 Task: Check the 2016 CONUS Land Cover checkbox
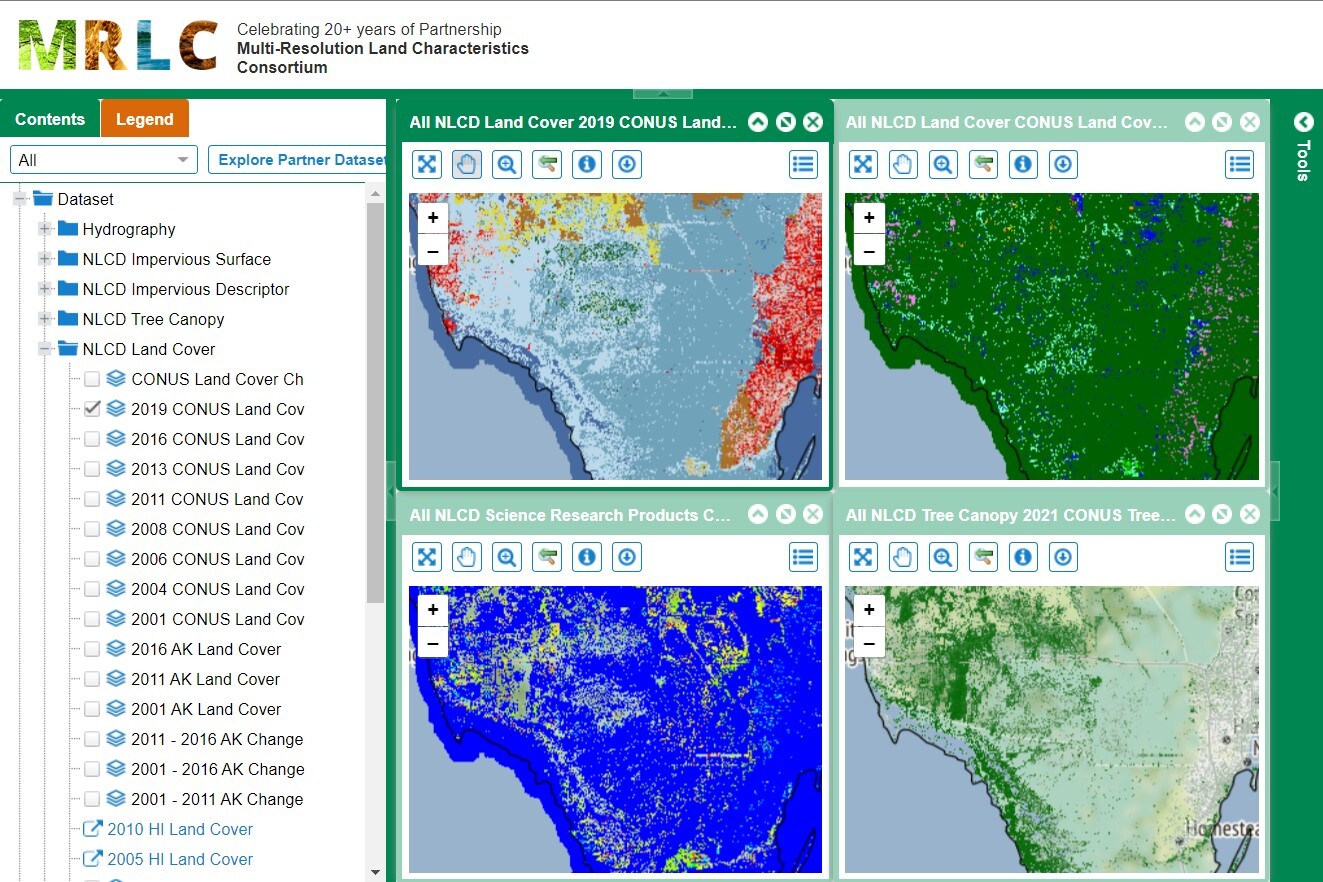point(91,438)
